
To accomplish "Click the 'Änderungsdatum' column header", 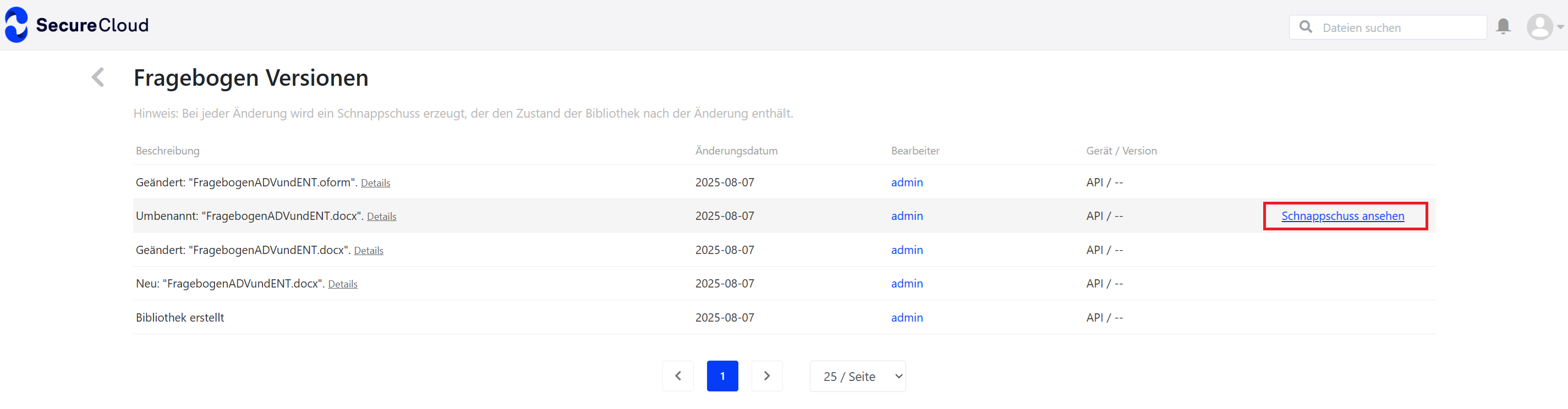I will pos(736,151).
